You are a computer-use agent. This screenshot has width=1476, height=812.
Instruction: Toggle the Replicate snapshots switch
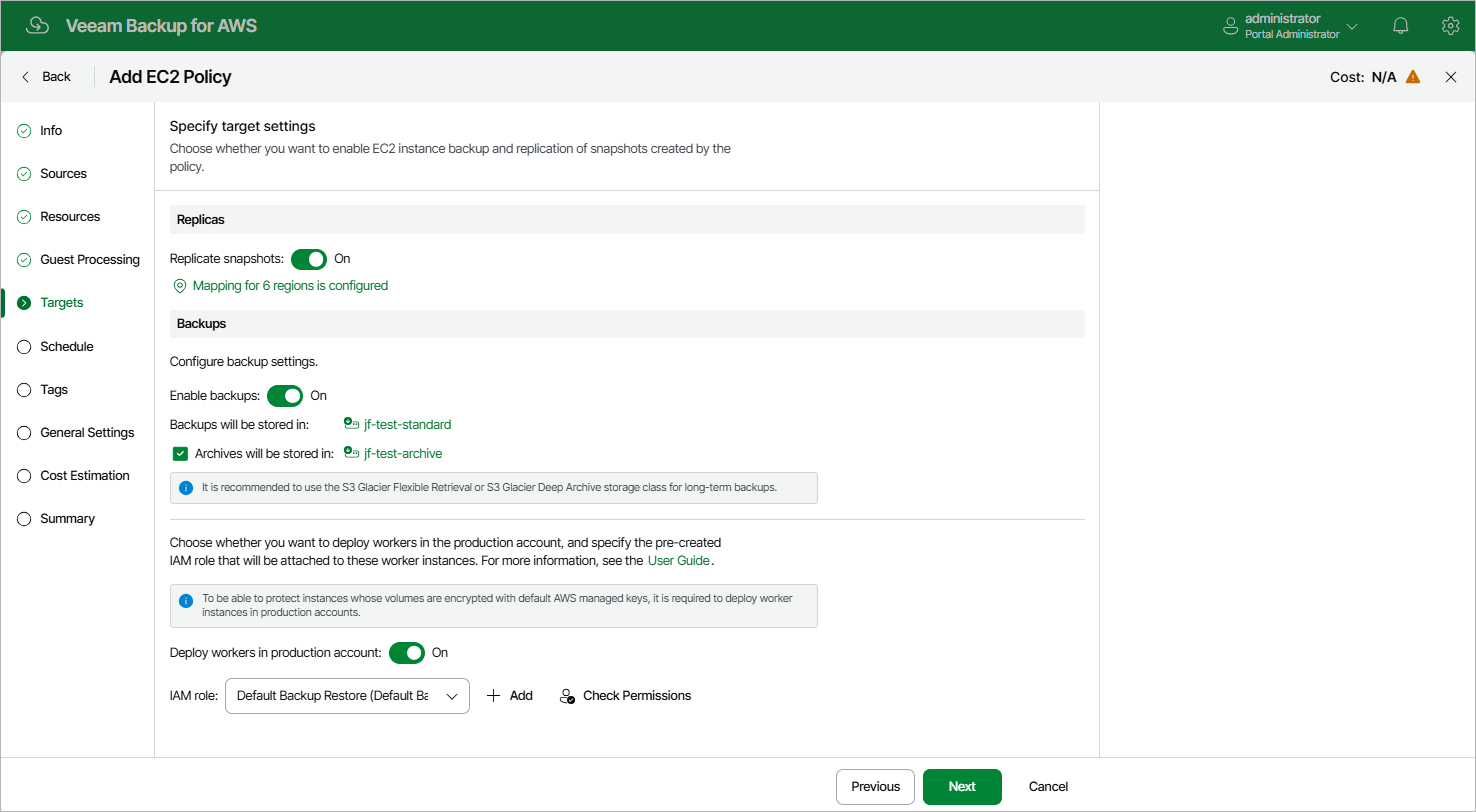click(309, 259)
